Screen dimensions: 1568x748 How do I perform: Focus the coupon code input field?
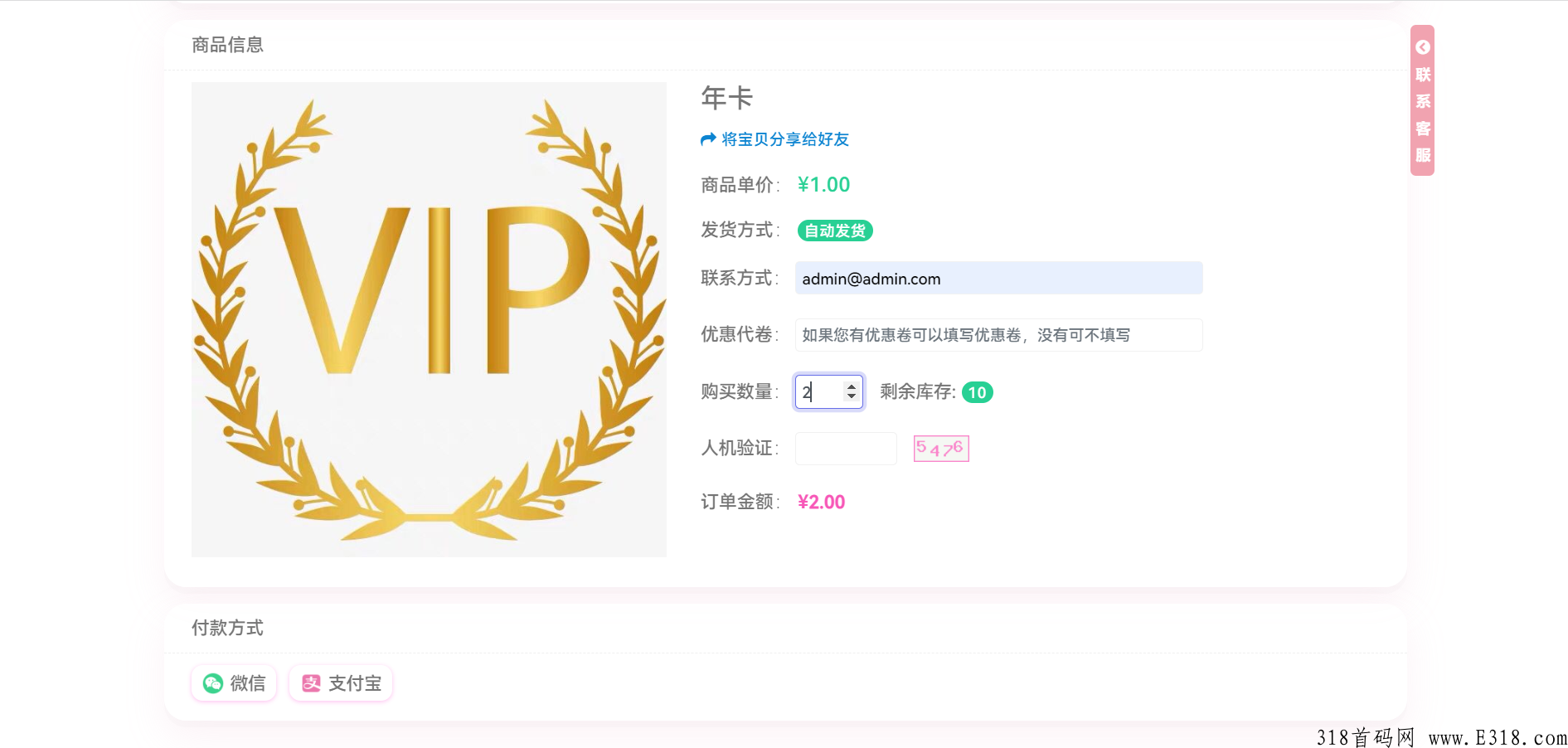pos(998,335)
